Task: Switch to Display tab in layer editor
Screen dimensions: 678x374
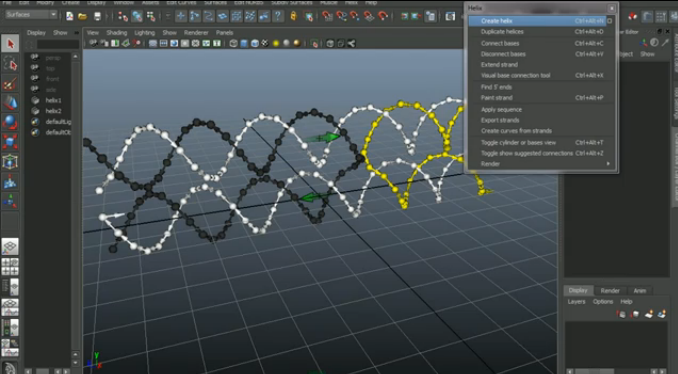Action: [x=578, y=291]
